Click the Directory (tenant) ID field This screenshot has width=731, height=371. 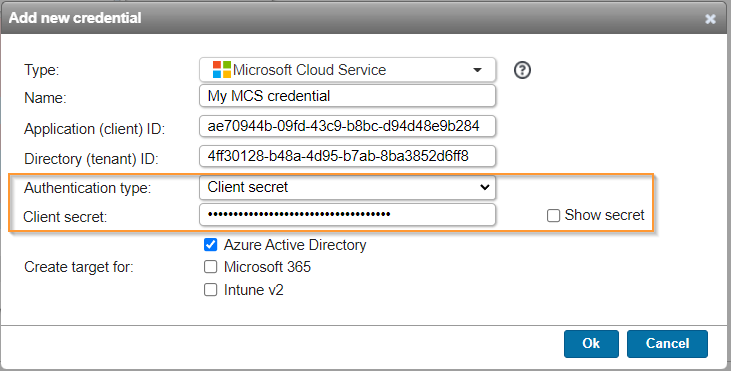pyautogui.click(x=347, y=156)
